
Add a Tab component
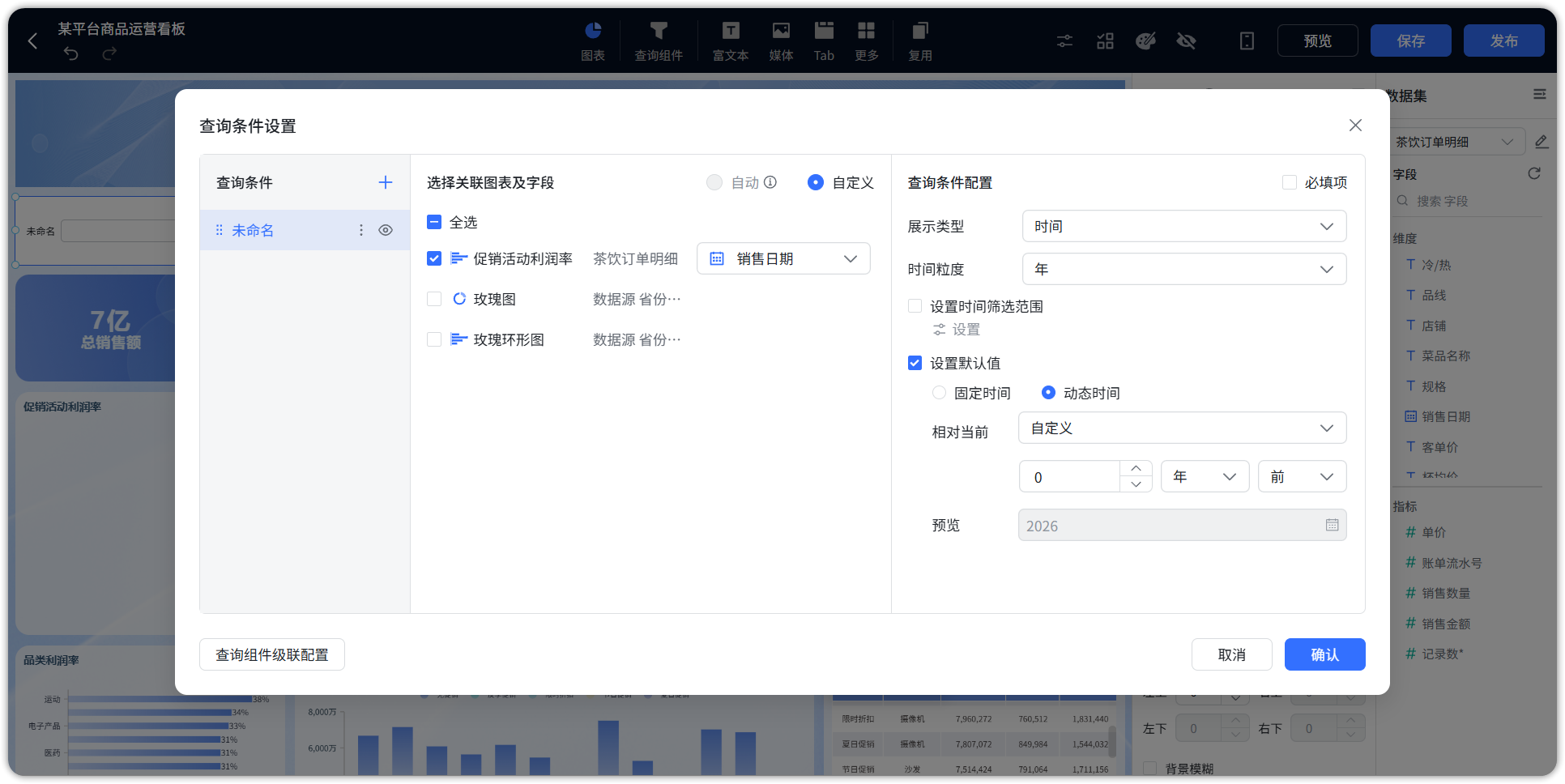(824, 40)
